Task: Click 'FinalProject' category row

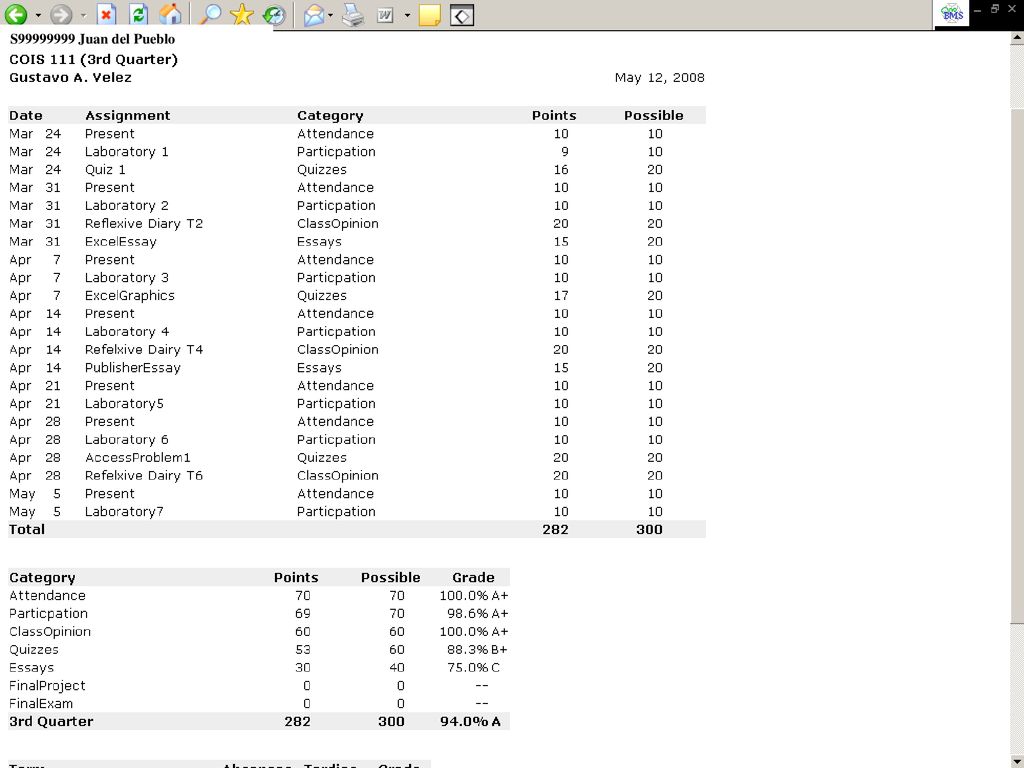Action: click(x=48, y=686)
